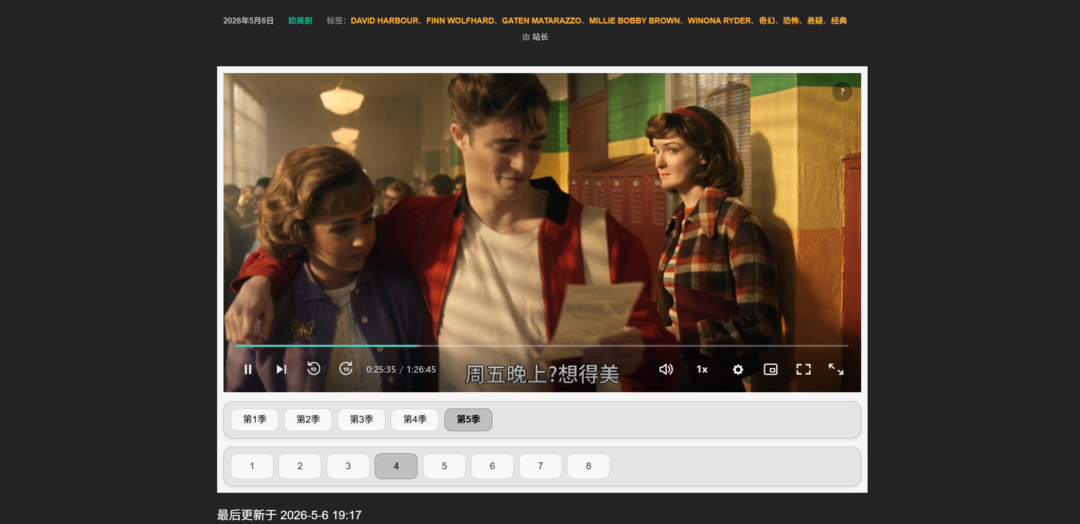Image resolution: width=1080 pixels, height=524 pixels.
Task: Open the 奇幻 tag
Action: 767,21
